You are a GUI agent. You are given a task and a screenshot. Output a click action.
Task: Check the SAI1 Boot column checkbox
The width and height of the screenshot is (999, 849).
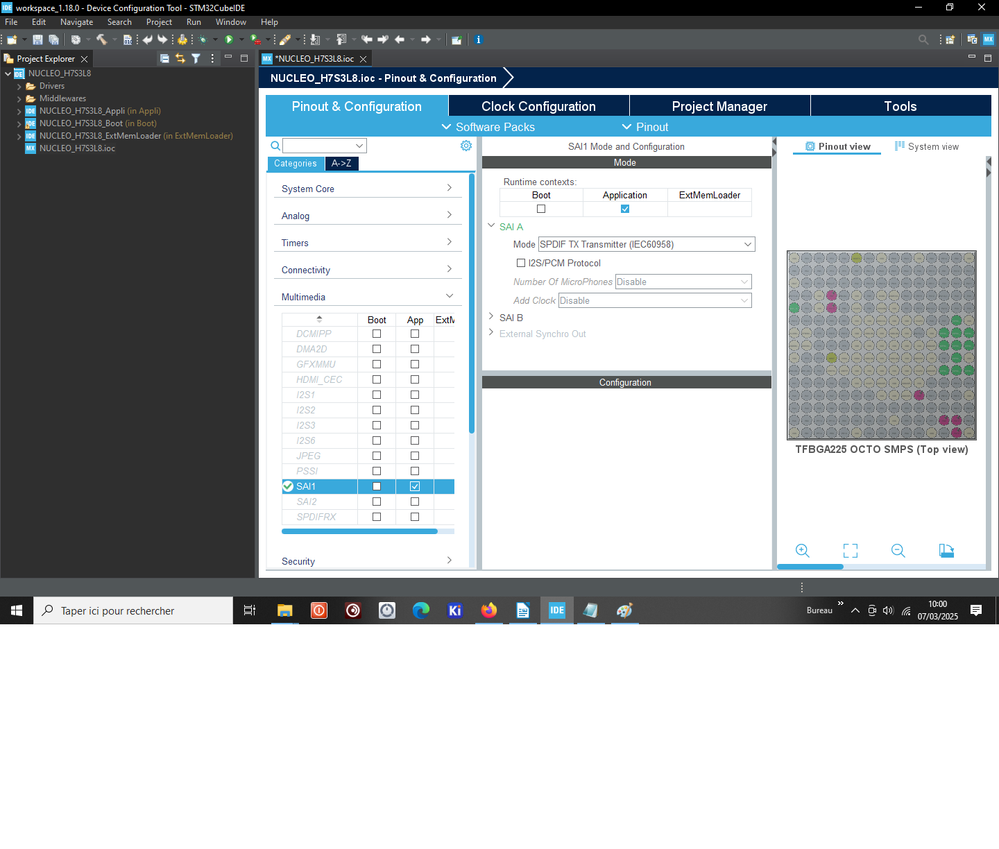(x=377, y=487)
